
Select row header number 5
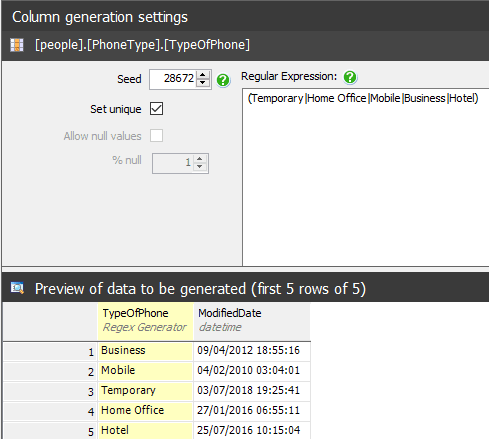(x=50, y=431)
